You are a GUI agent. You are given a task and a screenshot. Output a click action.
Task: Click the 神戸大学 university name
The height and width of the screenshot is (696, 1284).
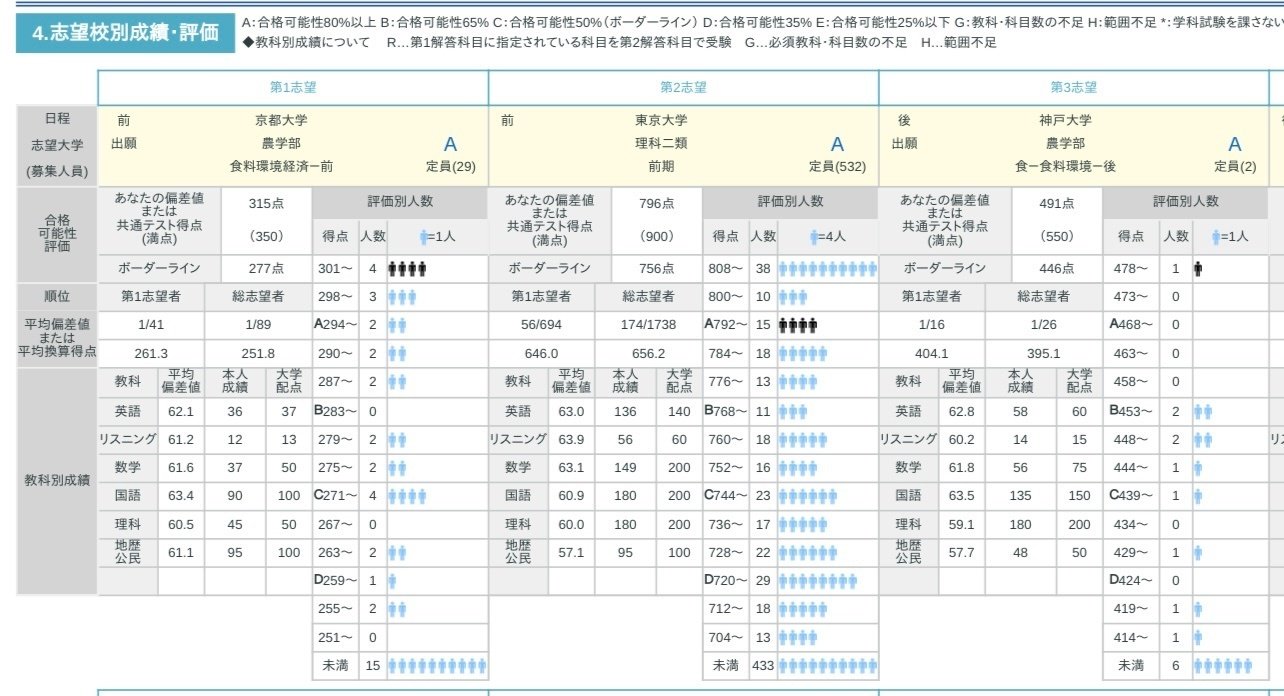click(x=1066, y=120)
